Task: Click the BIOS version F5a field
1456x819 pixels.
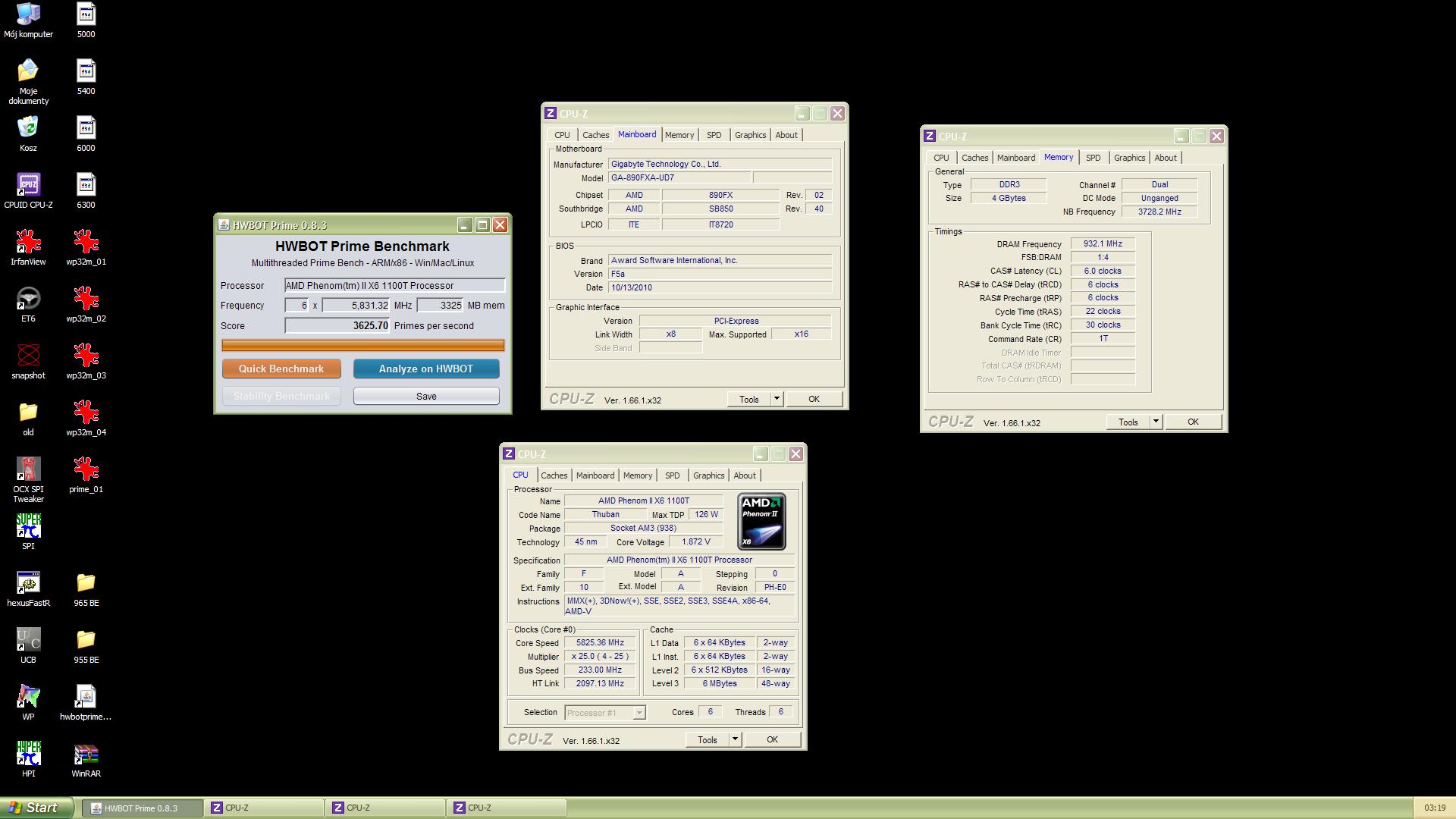Action: (x=720, y=274)
